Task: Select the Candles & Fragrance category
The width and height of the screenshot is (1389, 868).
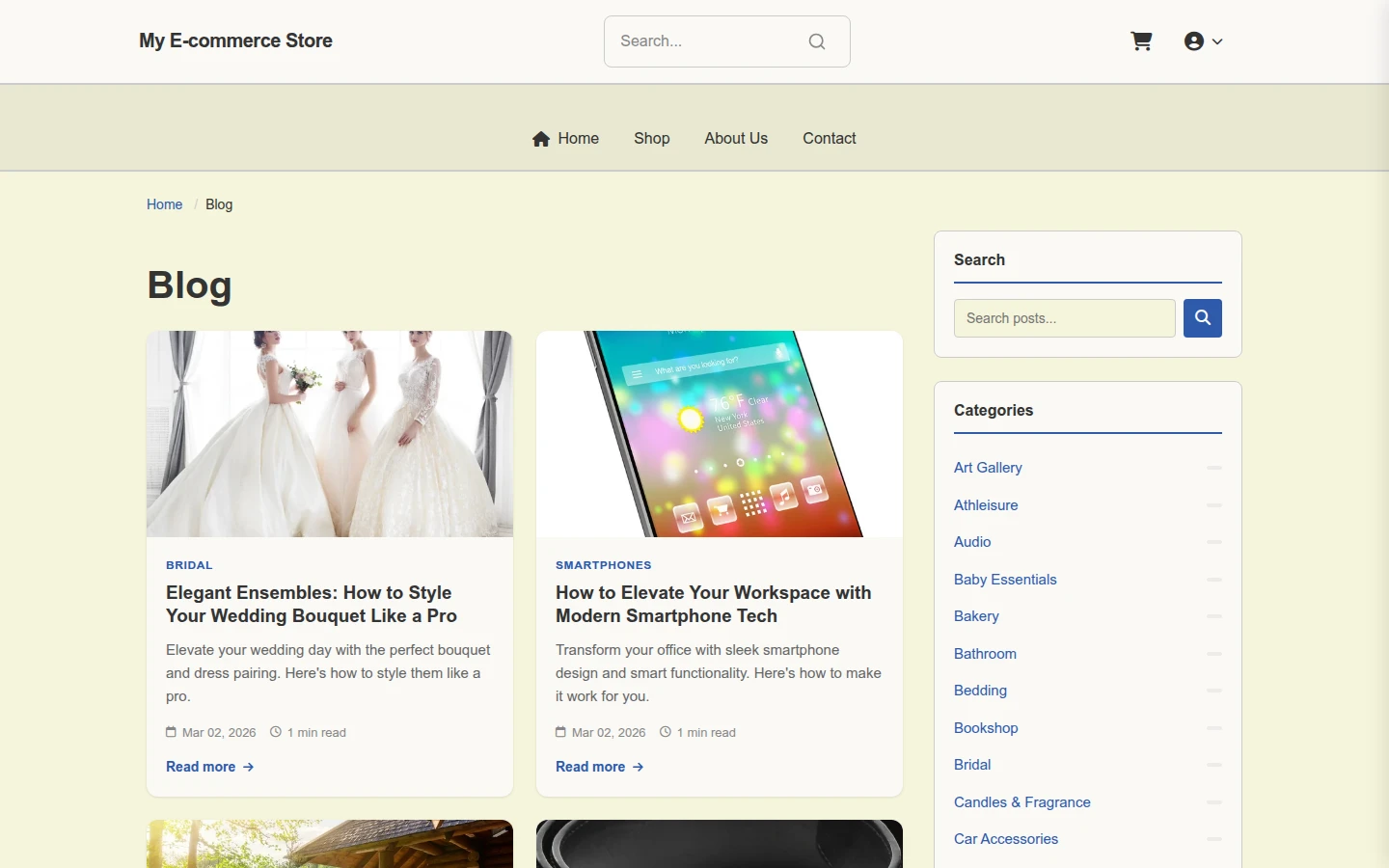Action: click(1022, 802)
